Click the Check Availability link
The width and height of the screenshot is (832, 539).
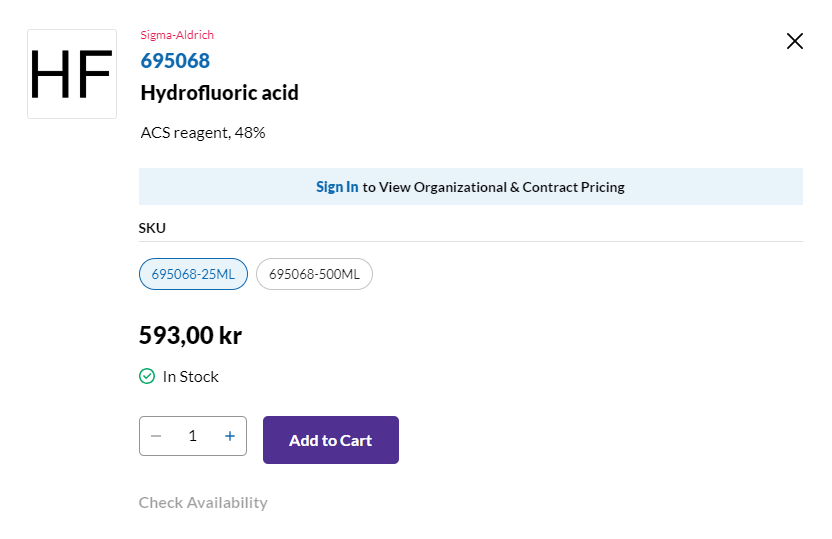(x=203, y=502)
